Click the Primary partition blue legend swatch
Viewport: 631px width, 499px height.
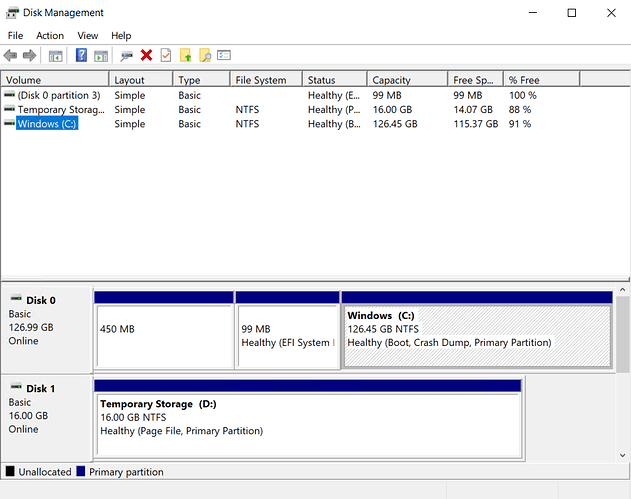80,471
